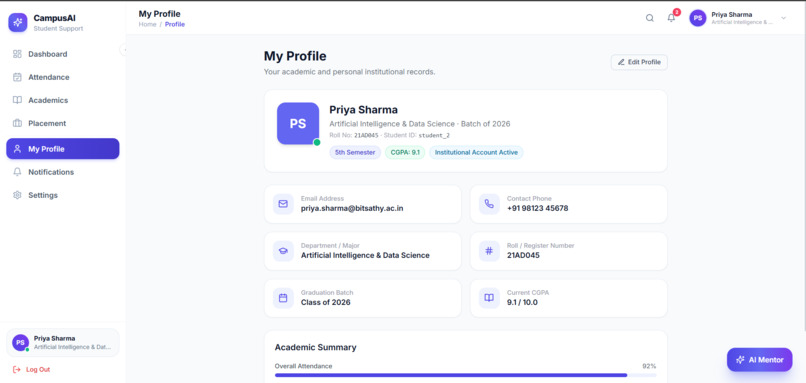Click the green online status dot on profile tile
Viewport: 806px width, 383px height.
coord(317,142)
